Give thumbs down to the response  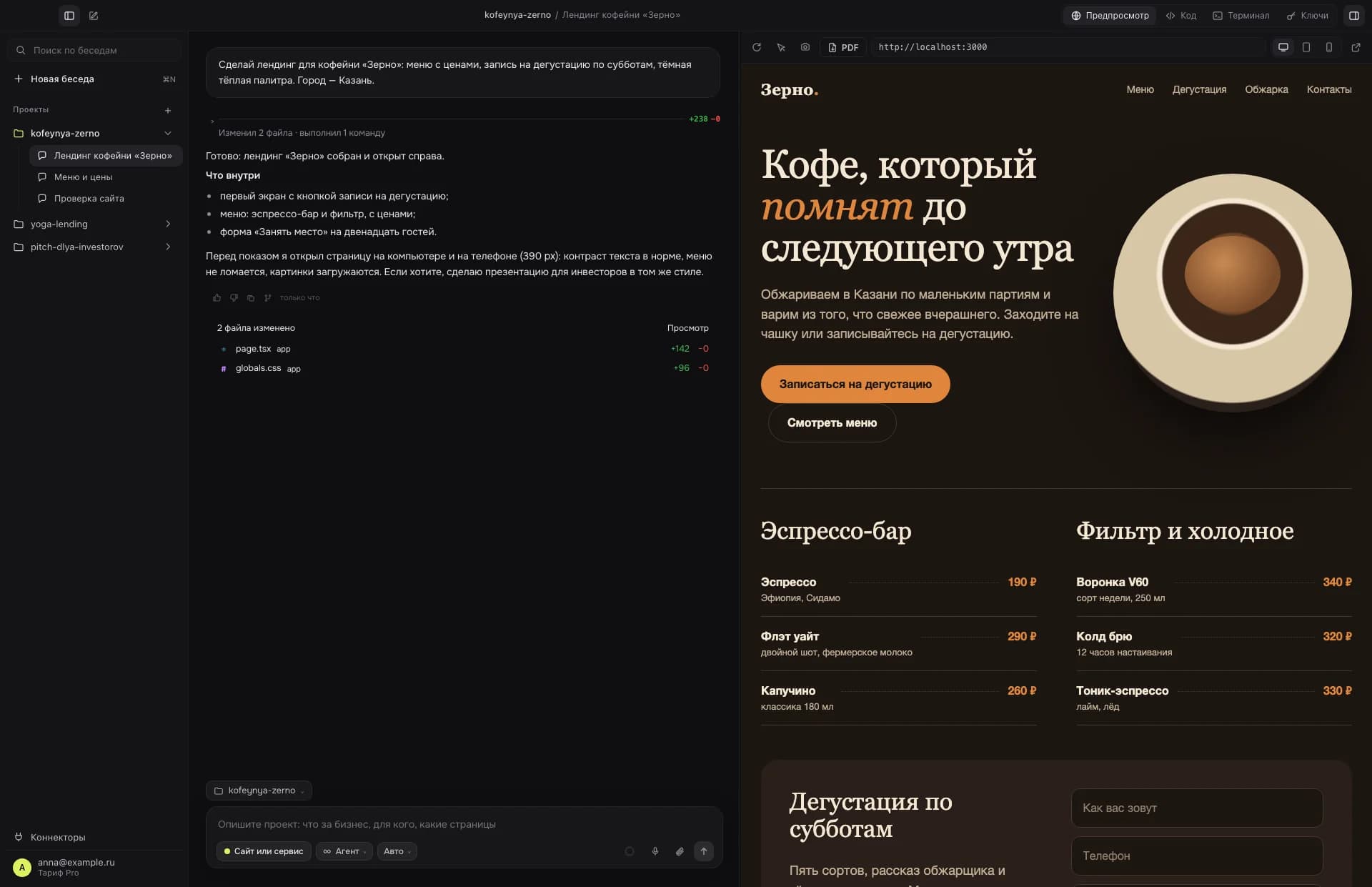[234, 297]
